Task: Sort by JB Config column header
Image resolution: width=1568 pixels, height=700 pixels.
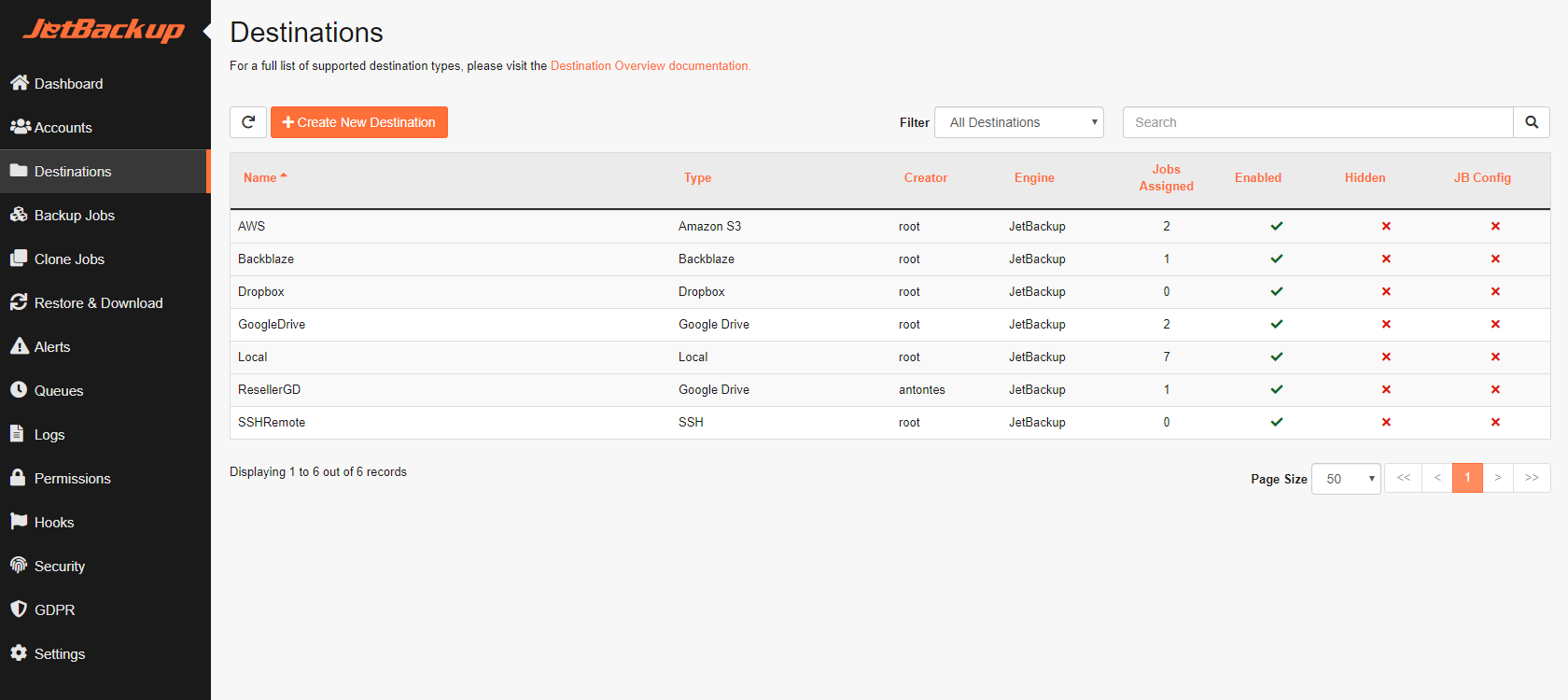Action: (1482, 177)
